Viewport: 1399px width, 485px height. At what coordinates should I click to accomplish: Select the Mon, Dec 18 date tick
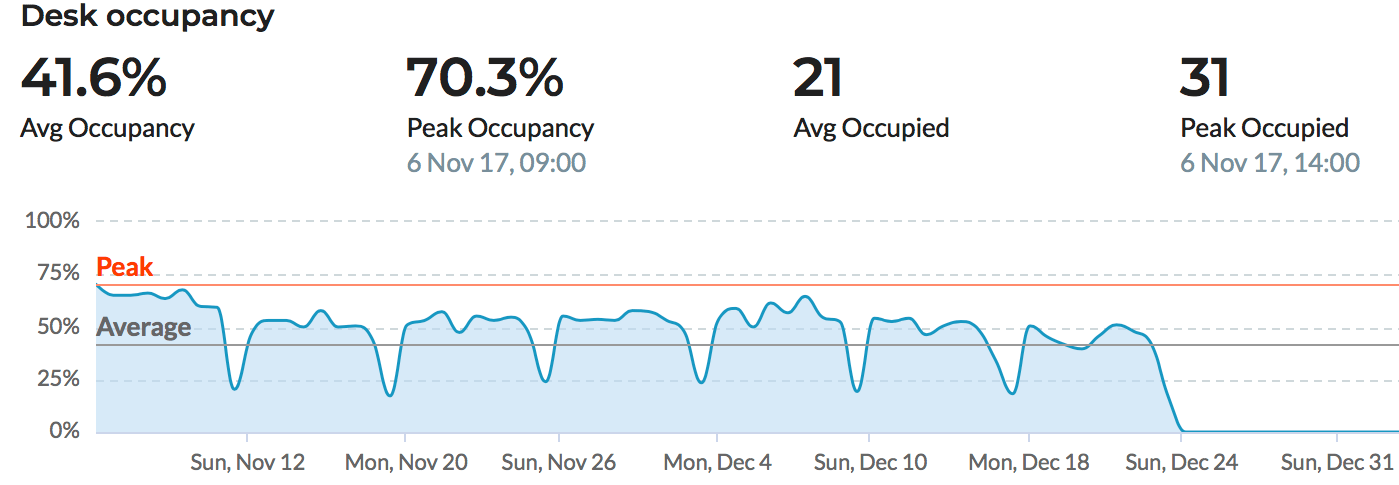[1027, 463]
